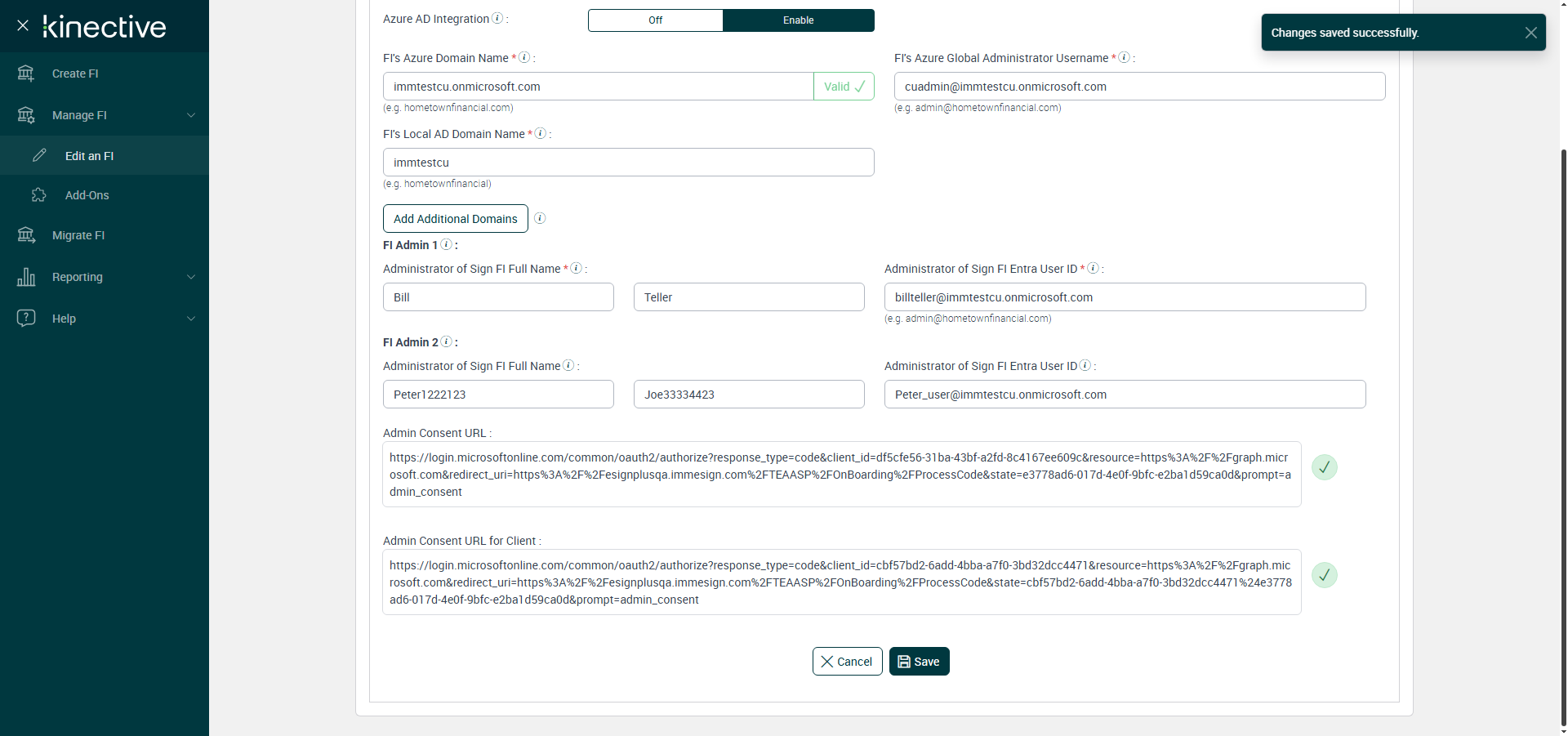Click info icon for FI Admin 2 Full Name
Viewport: 1568px width, 736px height.
tap(568, 365)
